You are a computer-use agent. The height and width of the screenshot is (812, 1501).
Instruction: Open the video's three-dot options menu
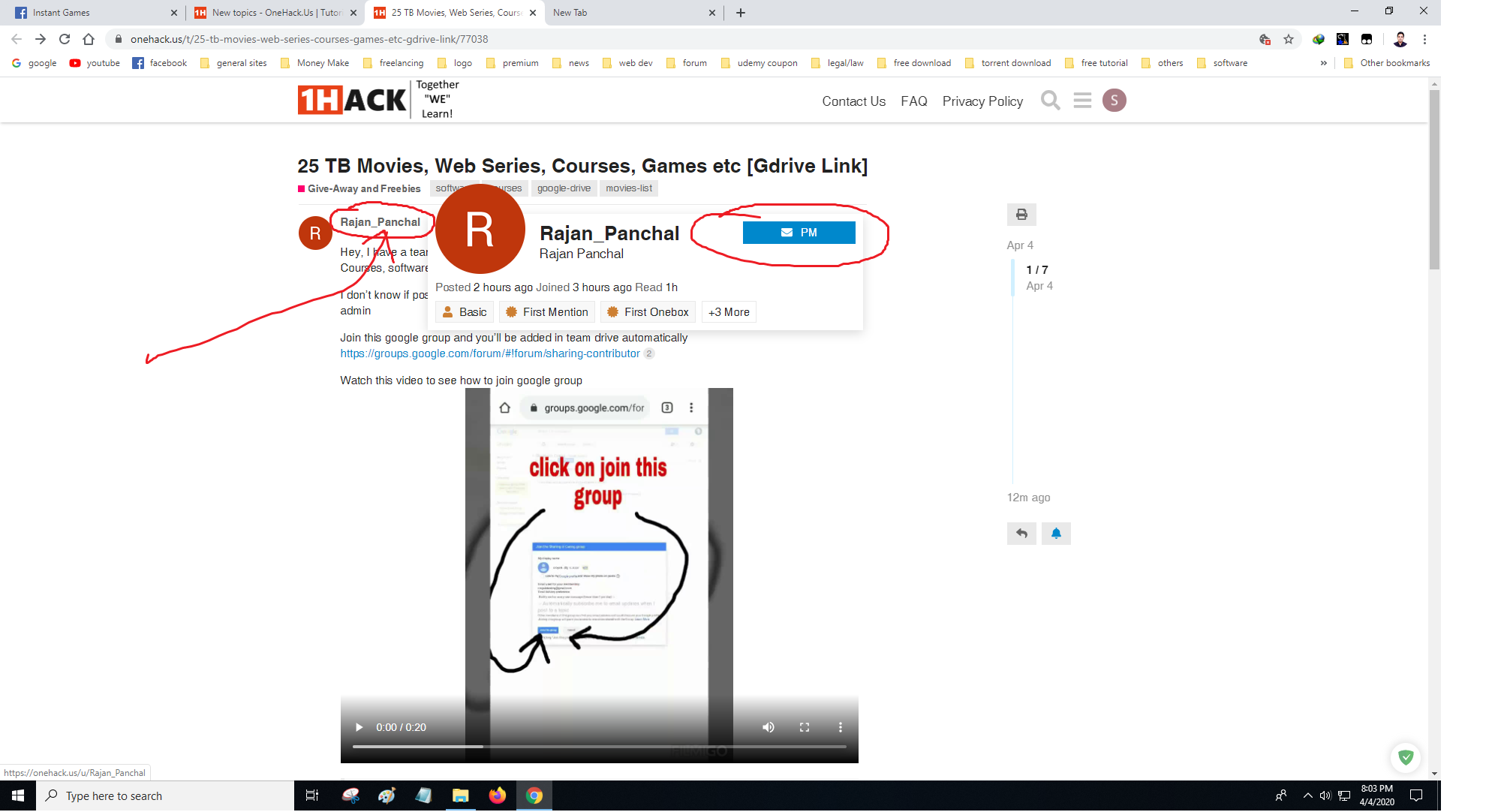[841, 727]
